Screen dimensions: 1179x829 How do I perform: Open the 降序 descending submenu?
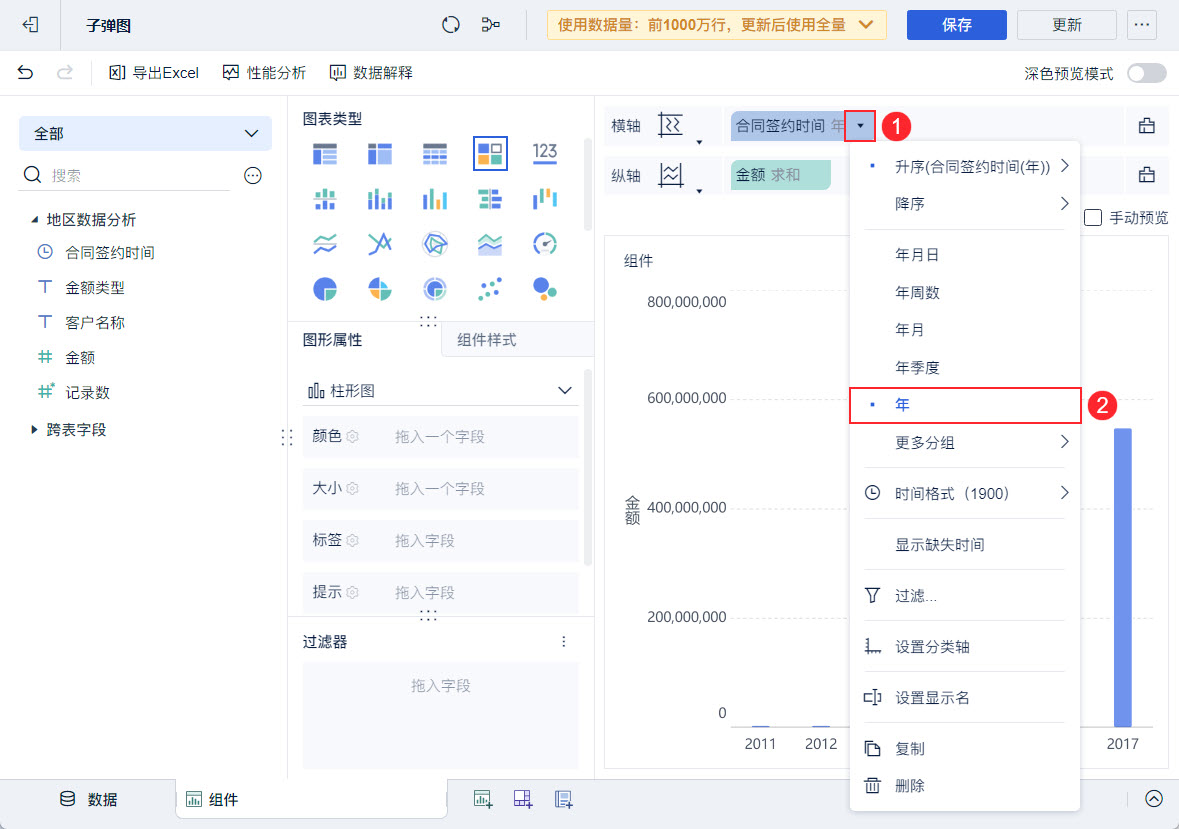coord(965,204)
